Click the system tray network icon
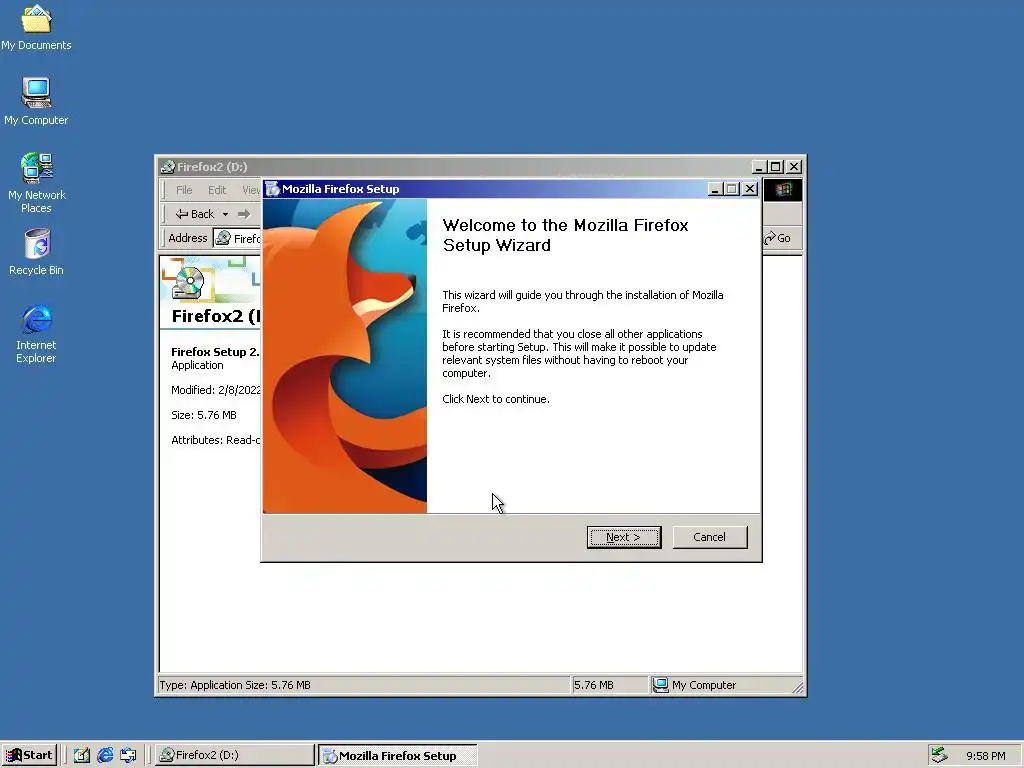The width and height of the screenshot is (1024, 768). coord(939,755)
